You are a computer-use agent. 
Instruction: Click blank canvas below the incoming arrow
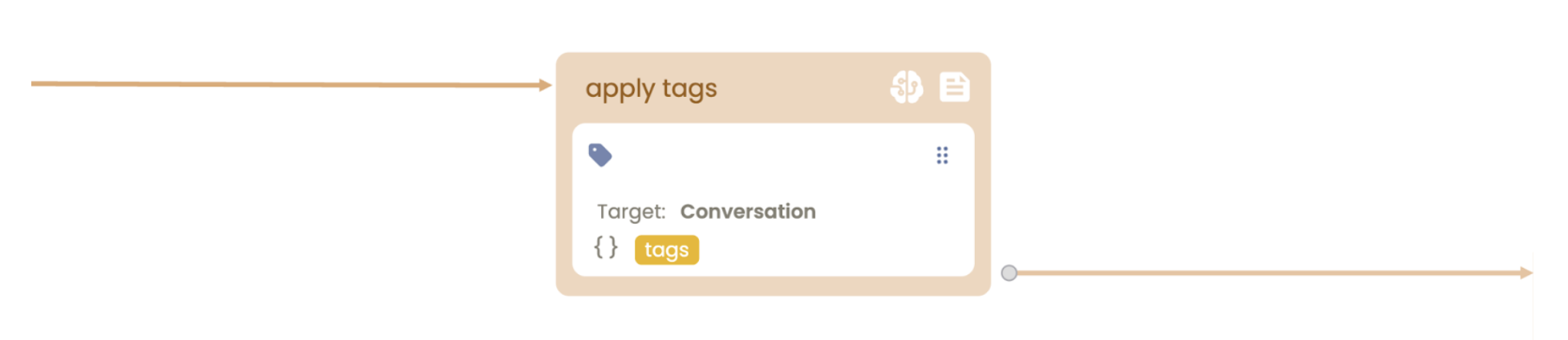point(281,200)
